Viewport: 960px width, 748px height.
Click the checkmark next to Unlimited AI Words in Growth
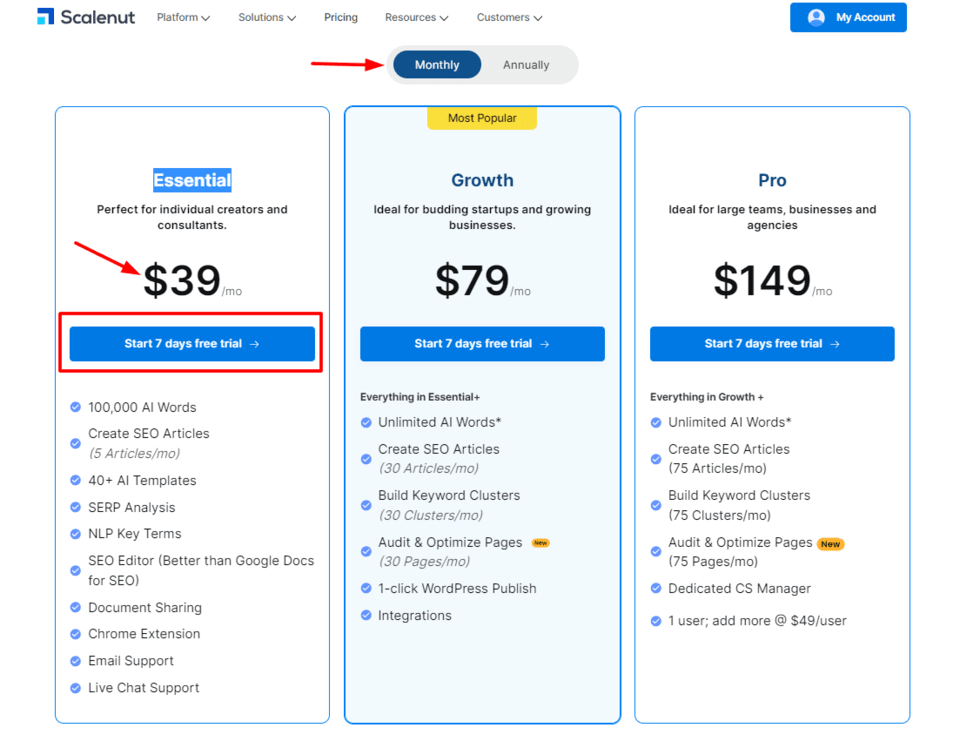click(366, 422)
